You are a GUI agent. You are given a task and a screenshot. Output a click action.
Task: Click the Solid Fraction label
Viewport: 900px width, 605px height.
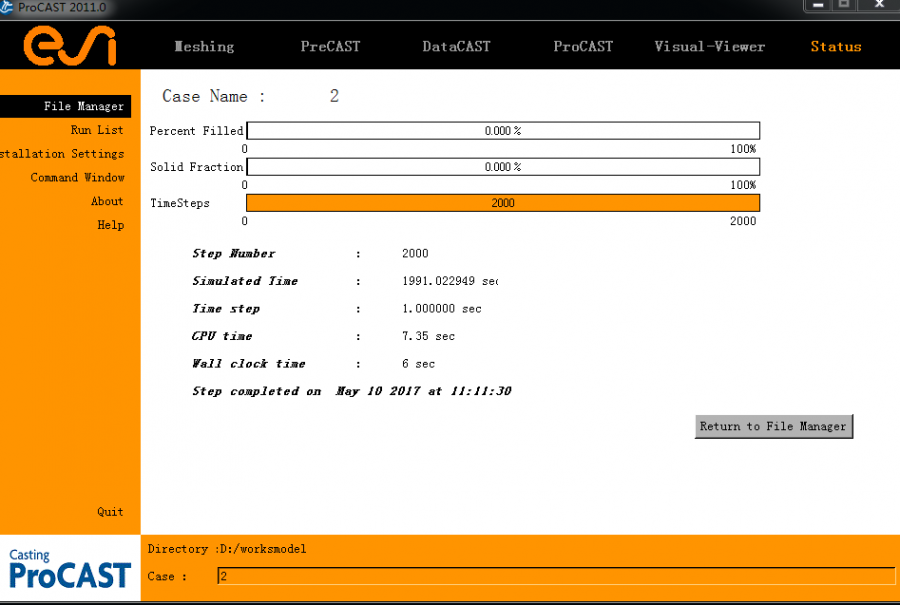pyautogui.click(x=196, y=167)
